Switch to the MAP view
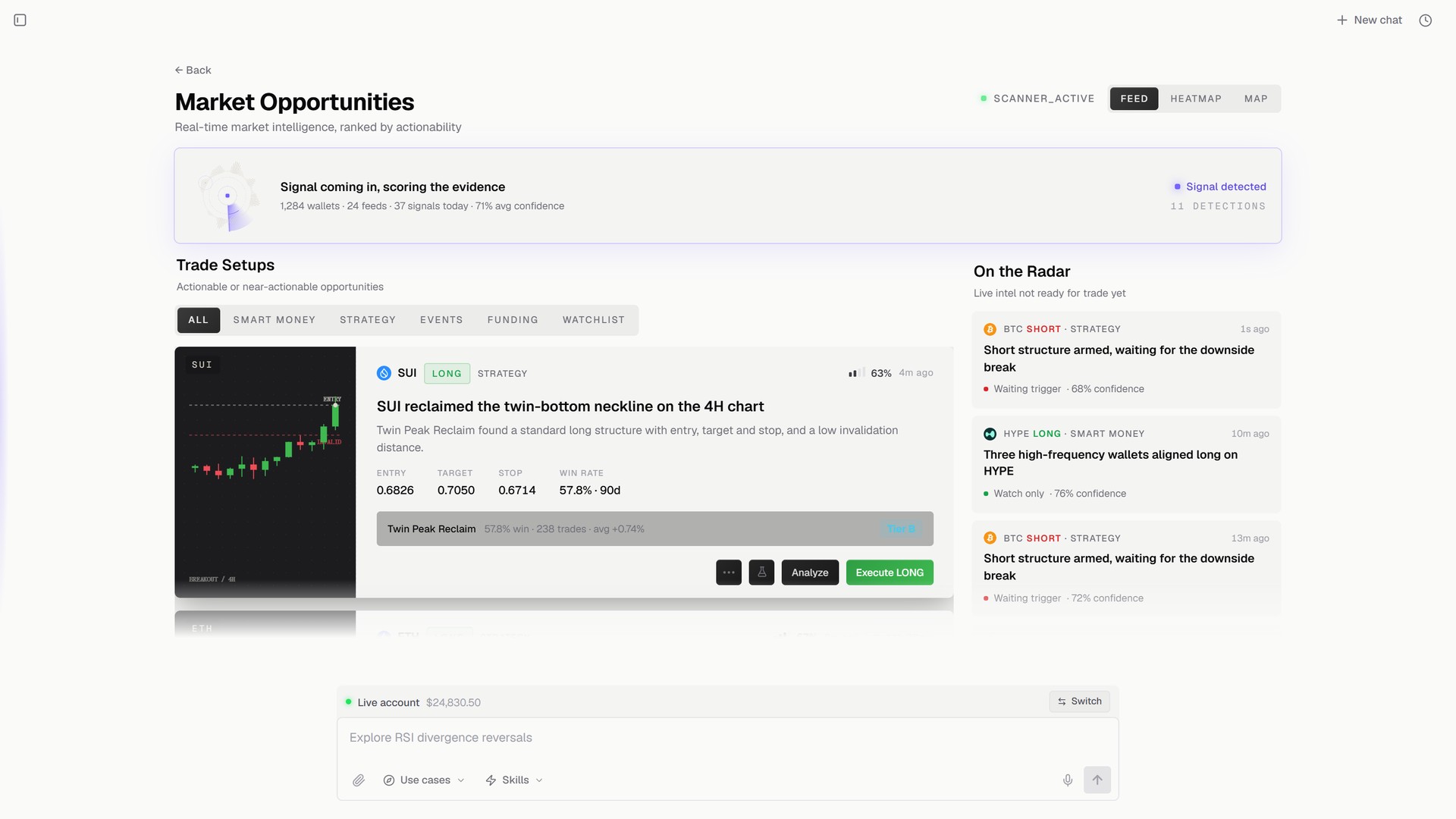 coord(1256,99)
